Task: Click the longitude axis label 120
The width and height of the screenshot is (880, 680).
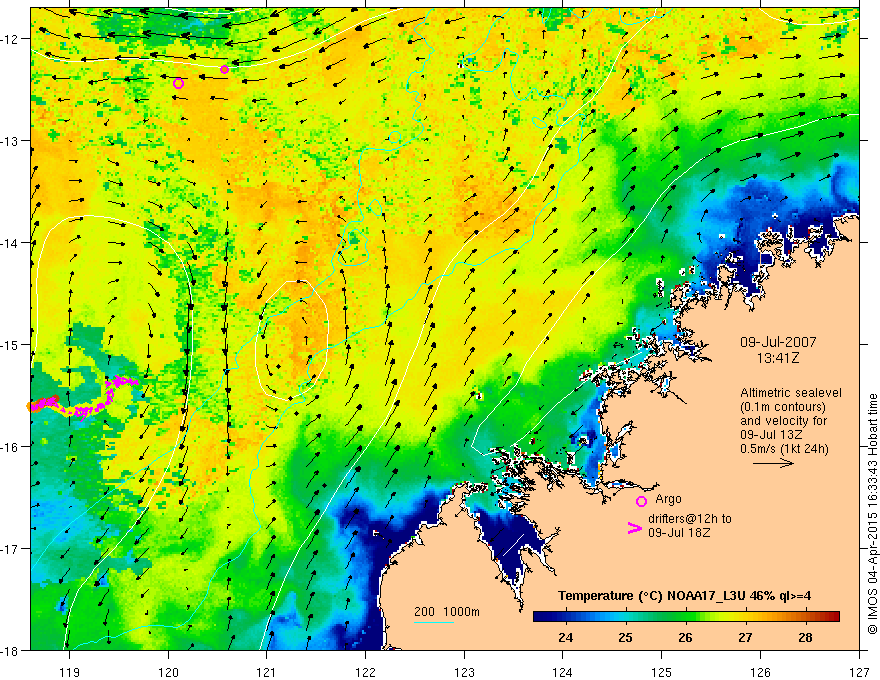Action: (168, 671)
